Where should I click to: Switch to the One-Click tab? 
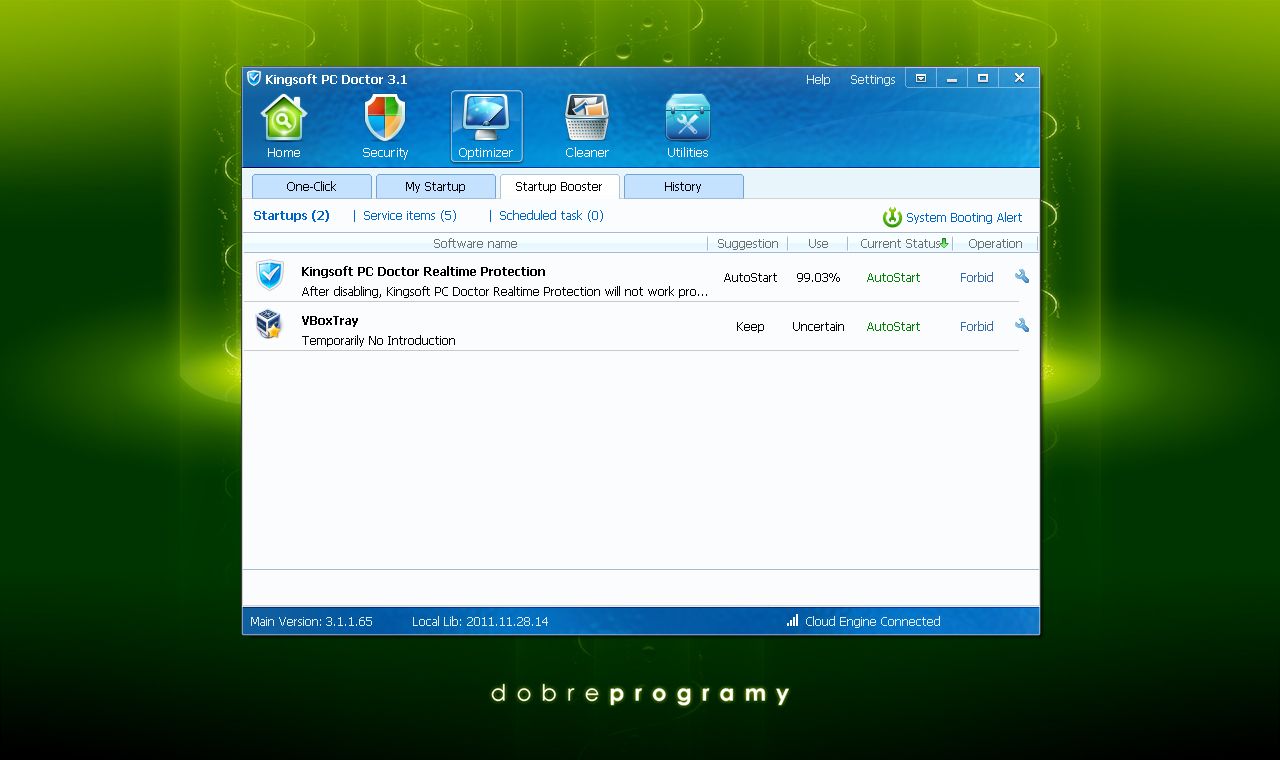coord(312,186)
